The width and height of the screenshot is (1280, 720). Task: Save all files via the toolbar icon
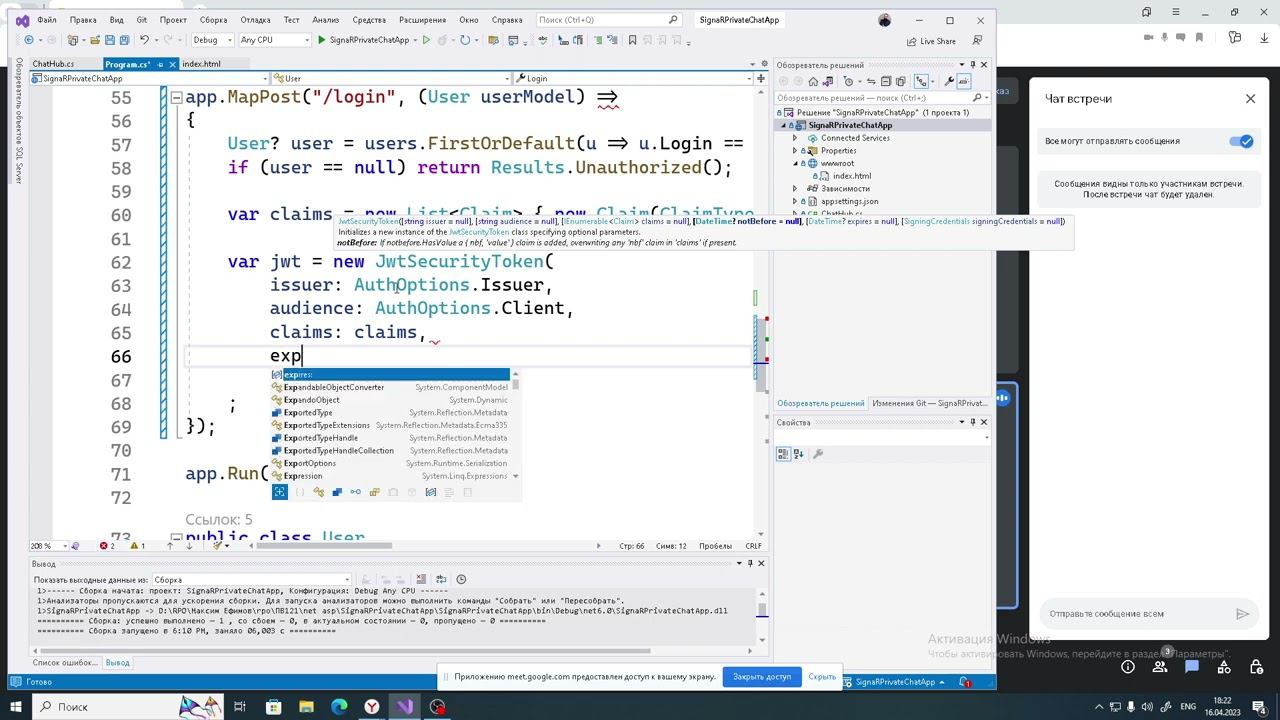pyautogui.click(x=123, y=40)
